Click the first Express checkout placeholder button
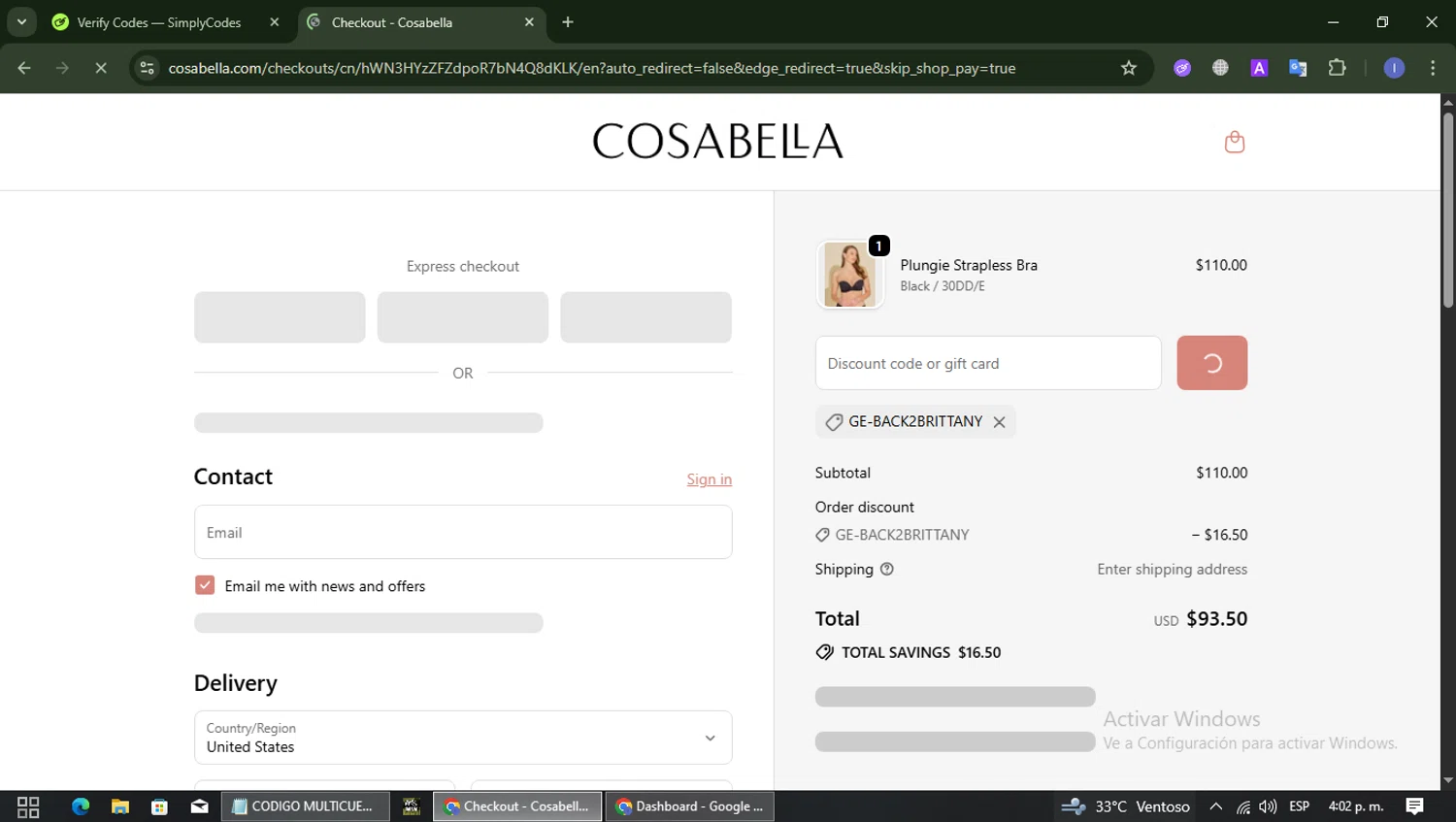The height and width of the screenshot is (822, 1456). pyautogui.click(x=280, y=317)
